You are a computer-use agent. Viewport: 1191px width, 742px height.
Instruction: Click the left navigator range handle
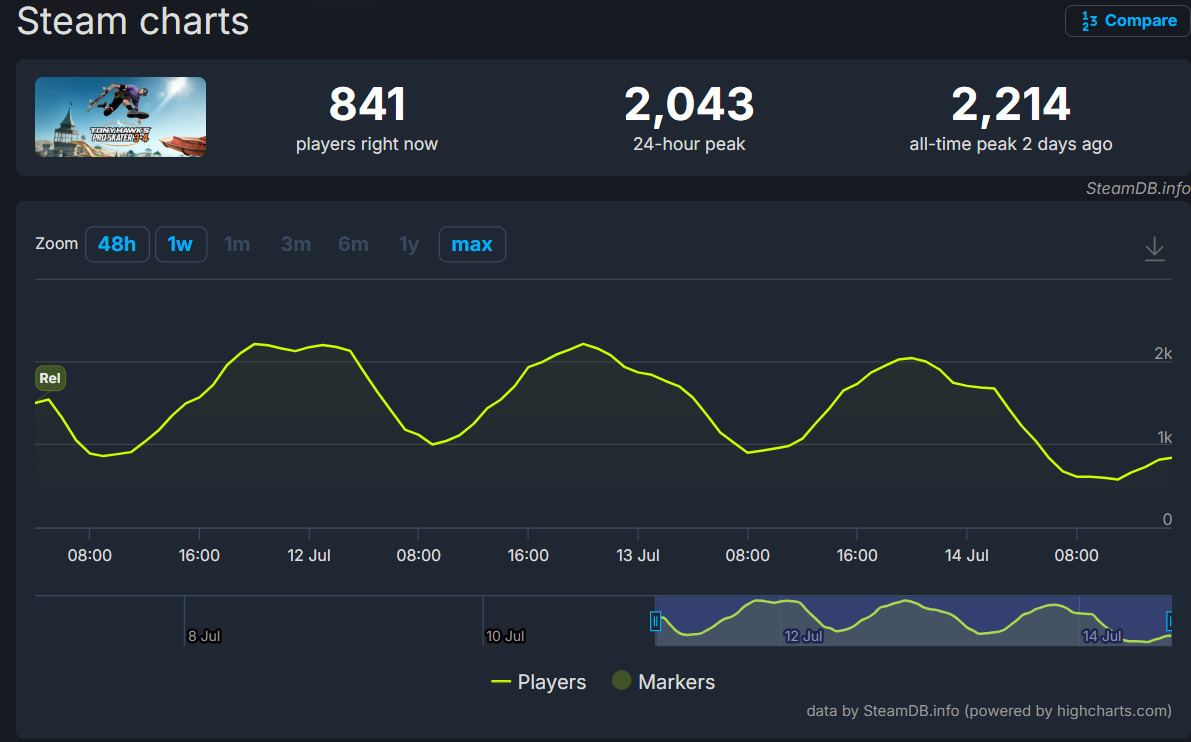[x=656, y=621]
